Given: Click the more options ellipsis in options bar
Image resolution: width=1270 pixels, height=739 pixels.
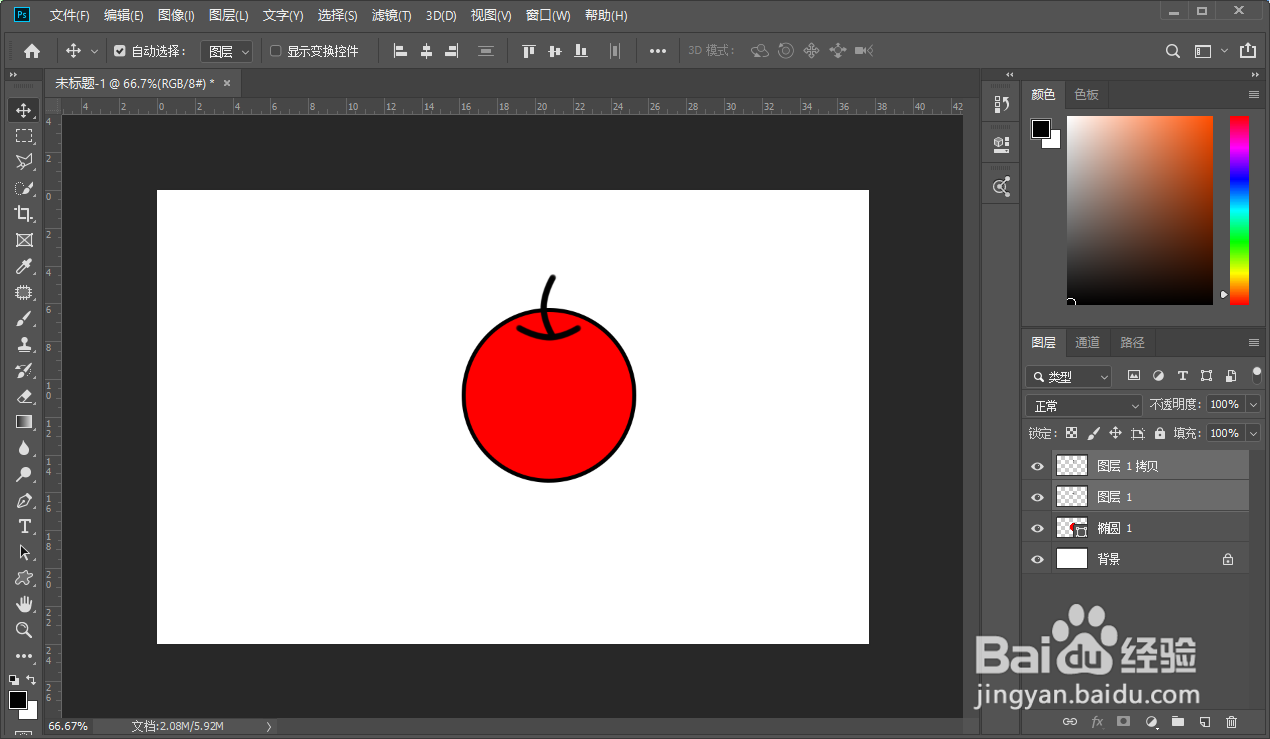Looking at the screenshot, I should pyautogui.click(x=657, y=51).
